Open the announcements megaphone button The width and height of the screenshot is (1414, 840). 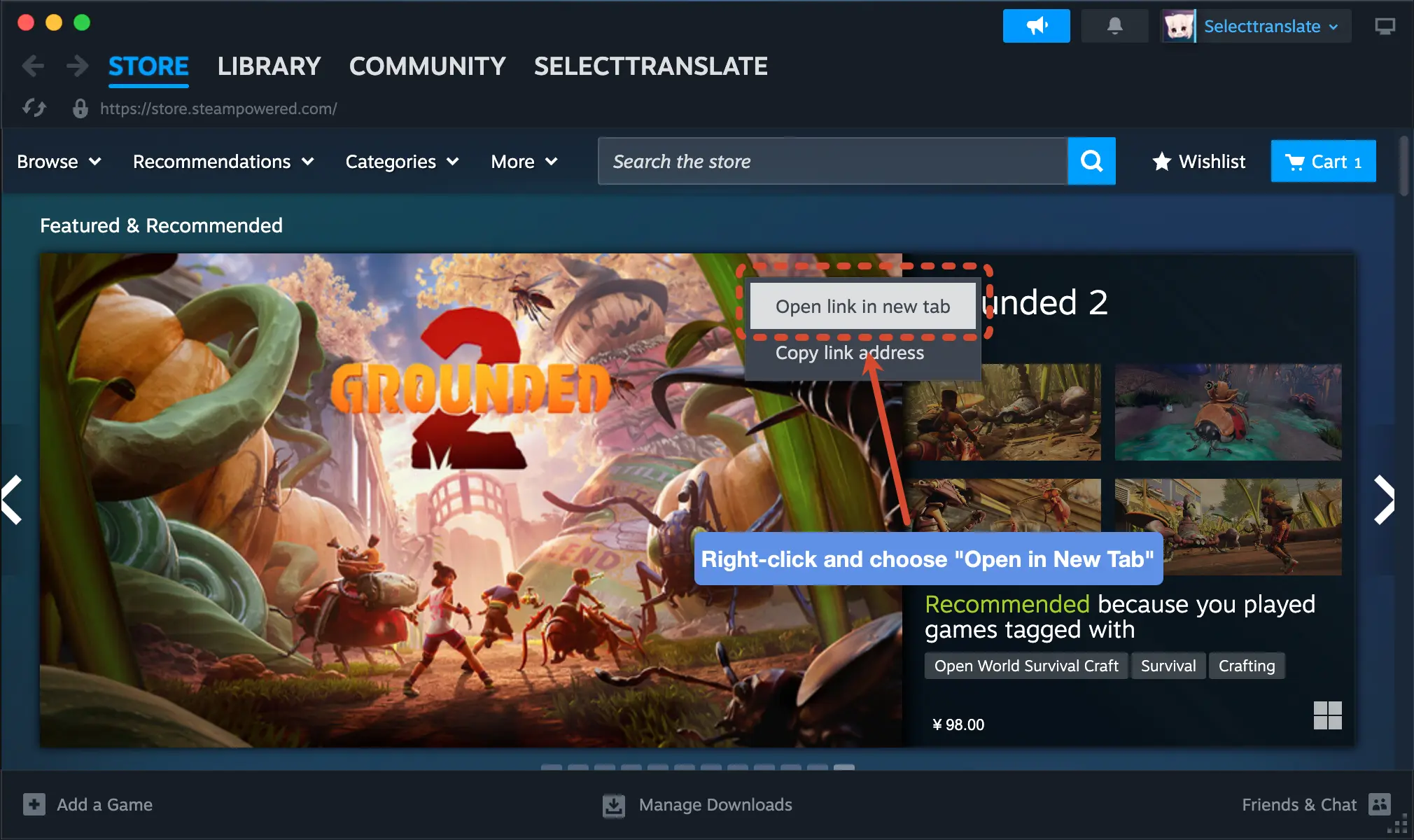1036,26
